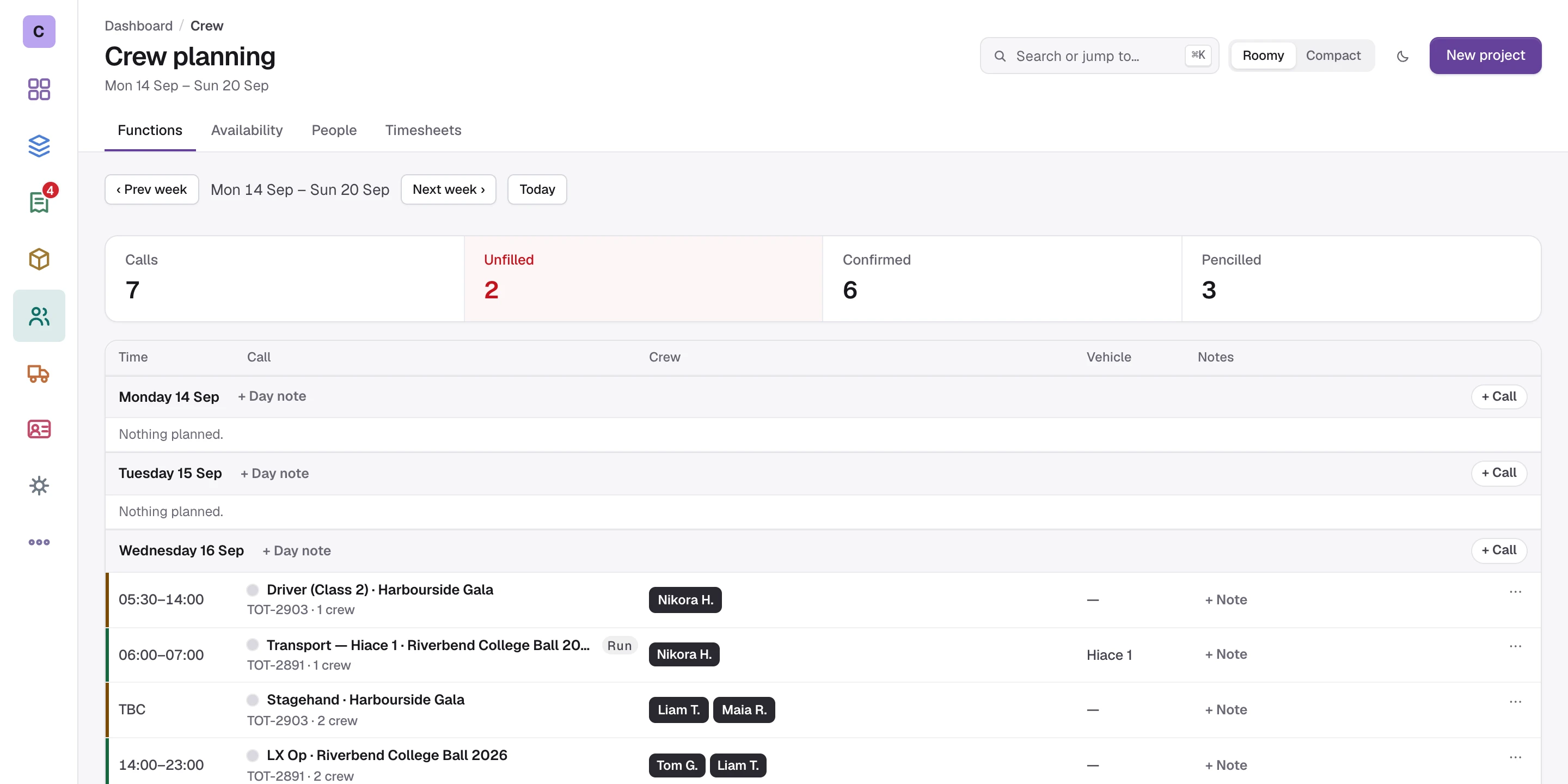Click the Search or jump to field
The width and height of the screenshot is (1568, 784).
[x=1099, y=56]
